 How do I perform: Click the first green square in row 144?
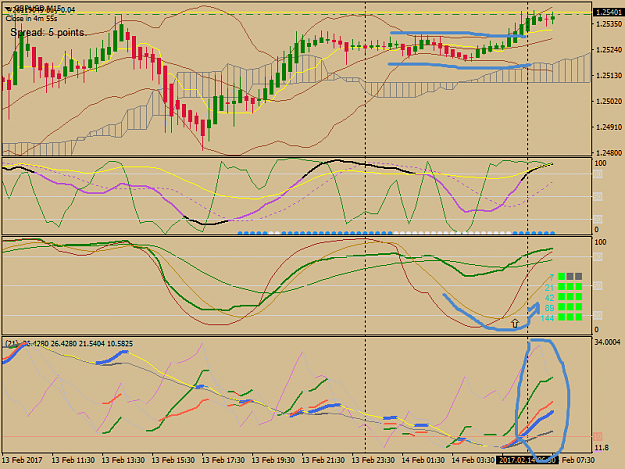click(562, 317)
